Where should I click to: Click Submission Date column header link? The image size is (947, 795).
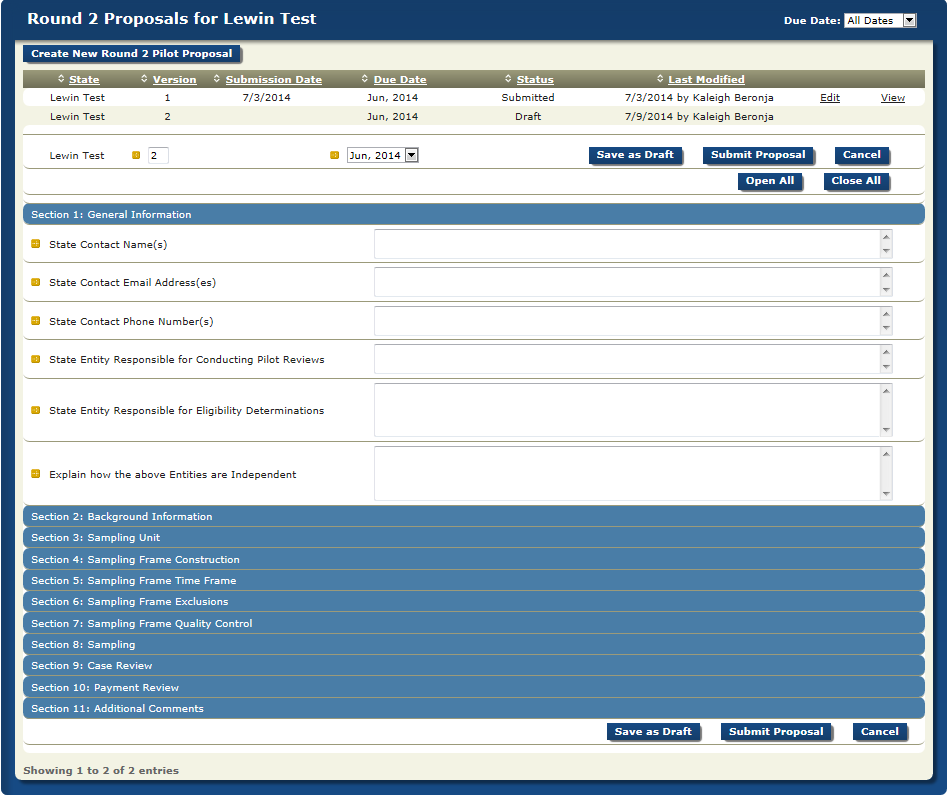(274, 79)
